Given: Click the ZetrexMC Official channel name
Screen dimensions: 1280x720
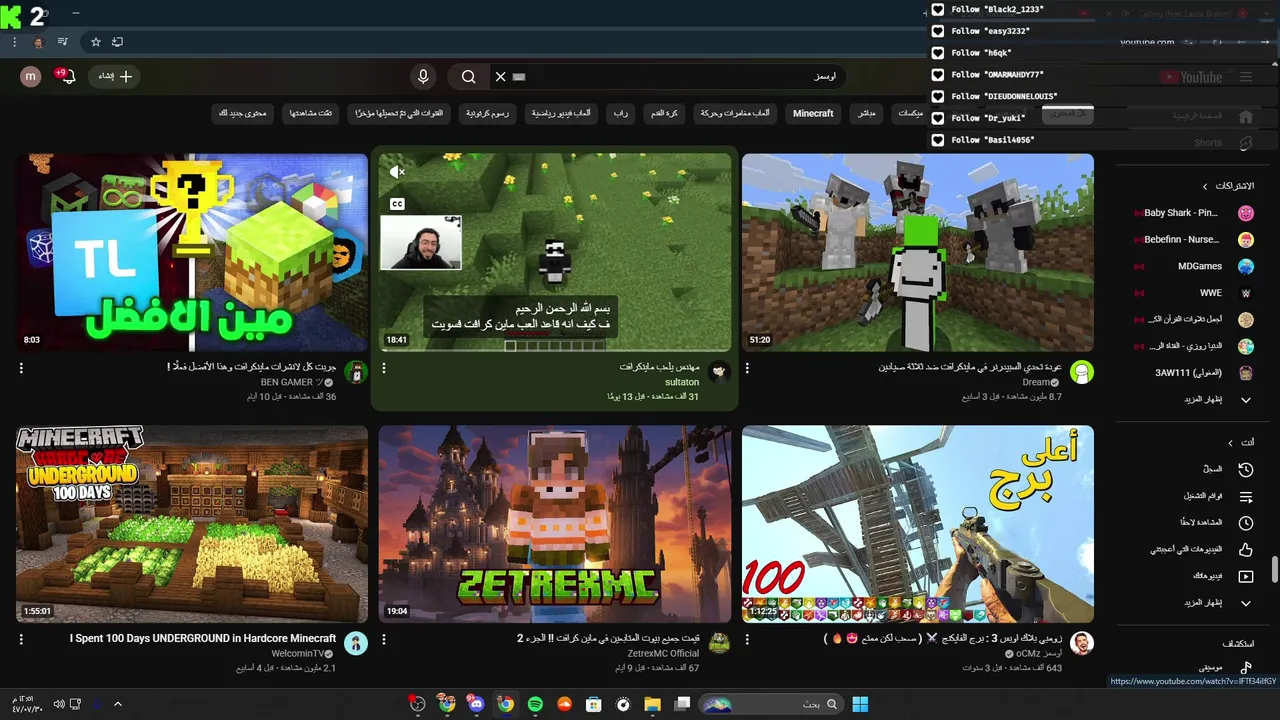Looking at the screenshot, I should pyautogui.click(x=663, y=654).
